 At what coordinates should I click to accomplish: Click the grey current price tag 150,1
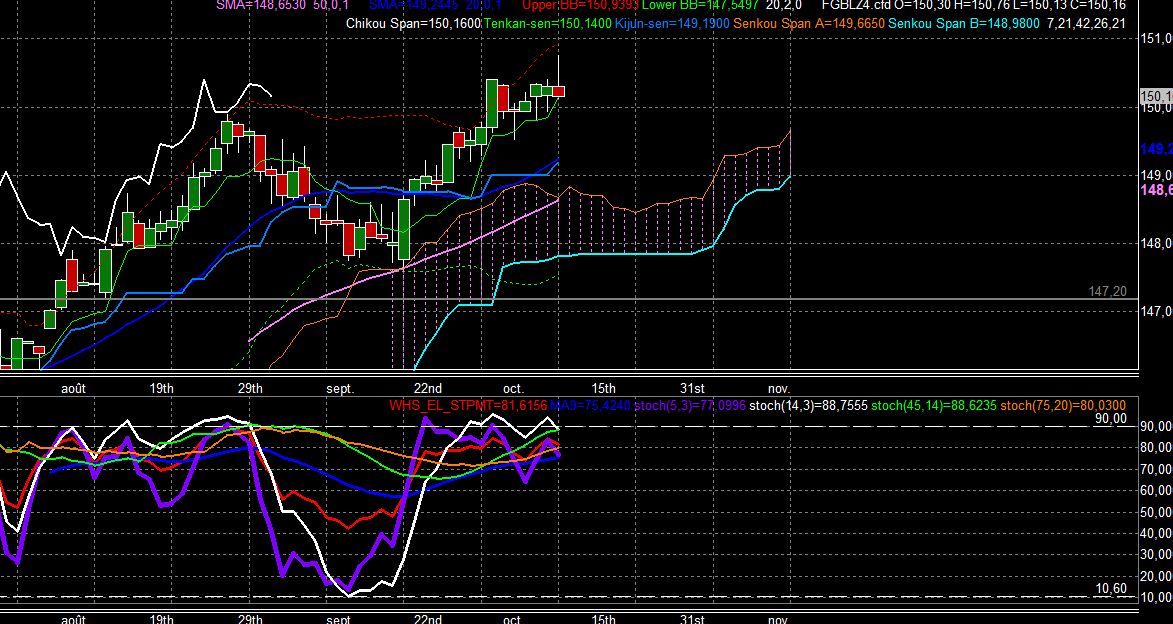click(1156, 96)
